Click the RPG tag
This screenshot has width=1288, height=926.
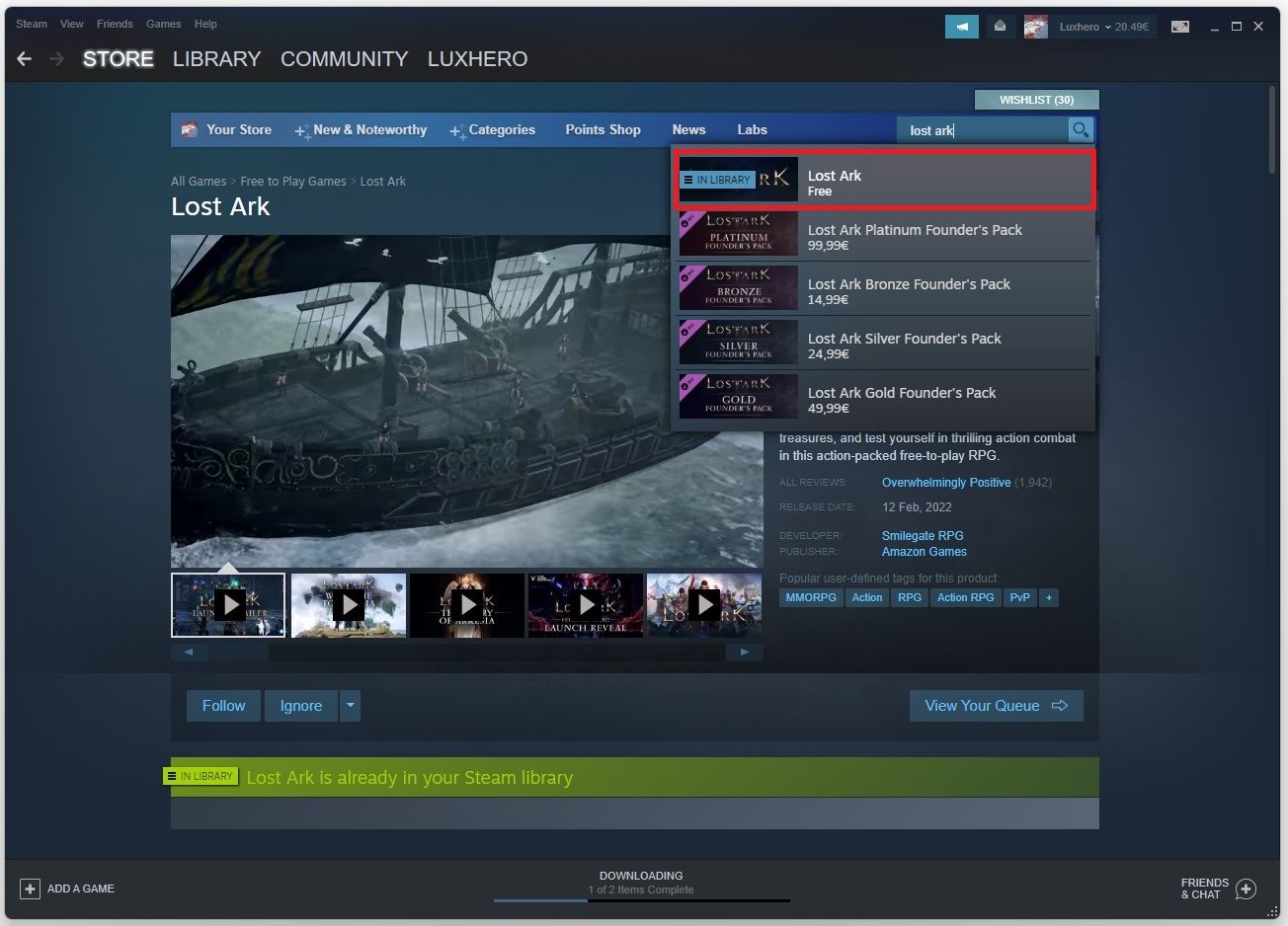tap(910, 597)
